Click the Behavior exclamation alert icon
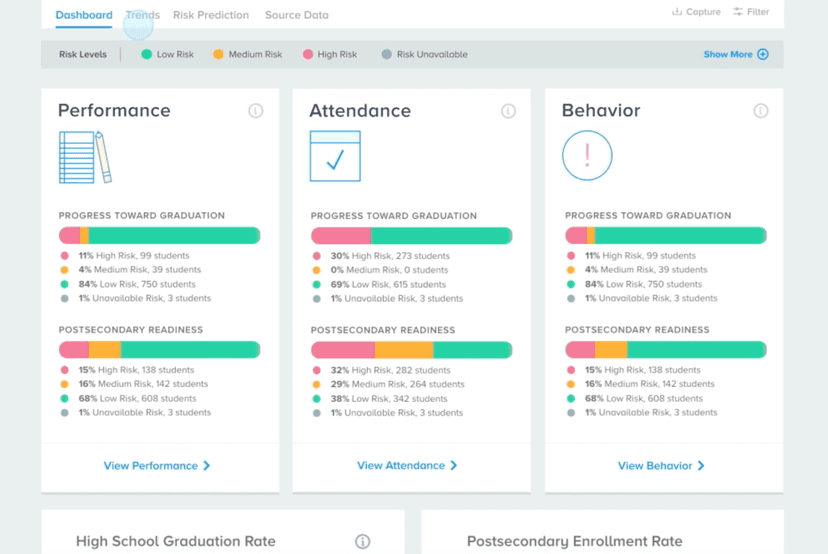828x554 pixels. [587, 156]
